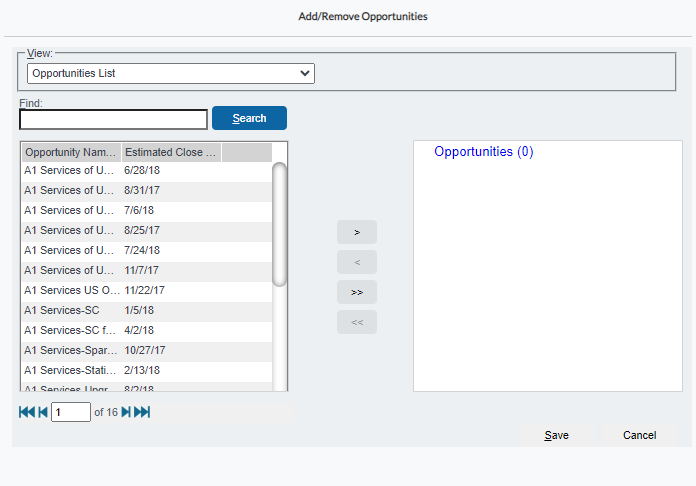The height and width of the screenshot is (486, 696).
Task: Select the A1 Services-Spar... row
Action: [x=146, y=350]
